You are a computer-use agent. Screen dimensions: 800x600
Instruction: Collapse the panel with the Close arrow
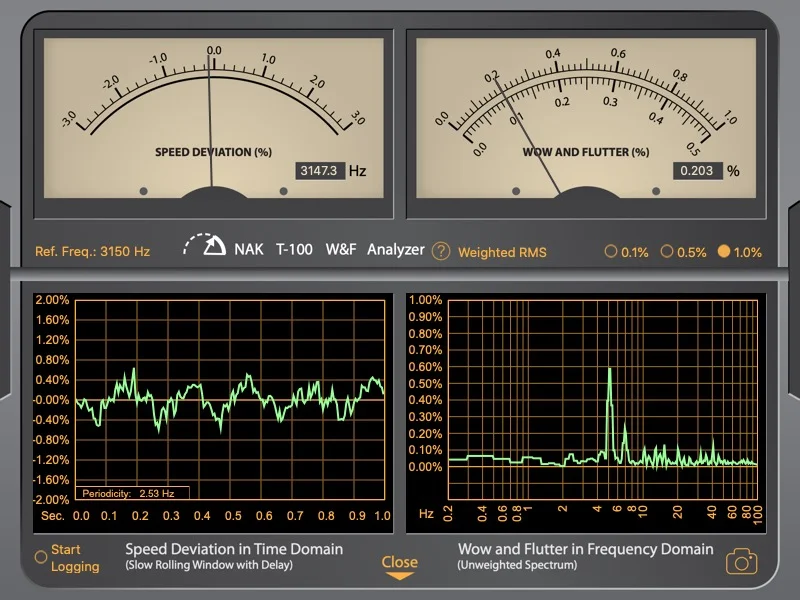click(x=399, y=567)
